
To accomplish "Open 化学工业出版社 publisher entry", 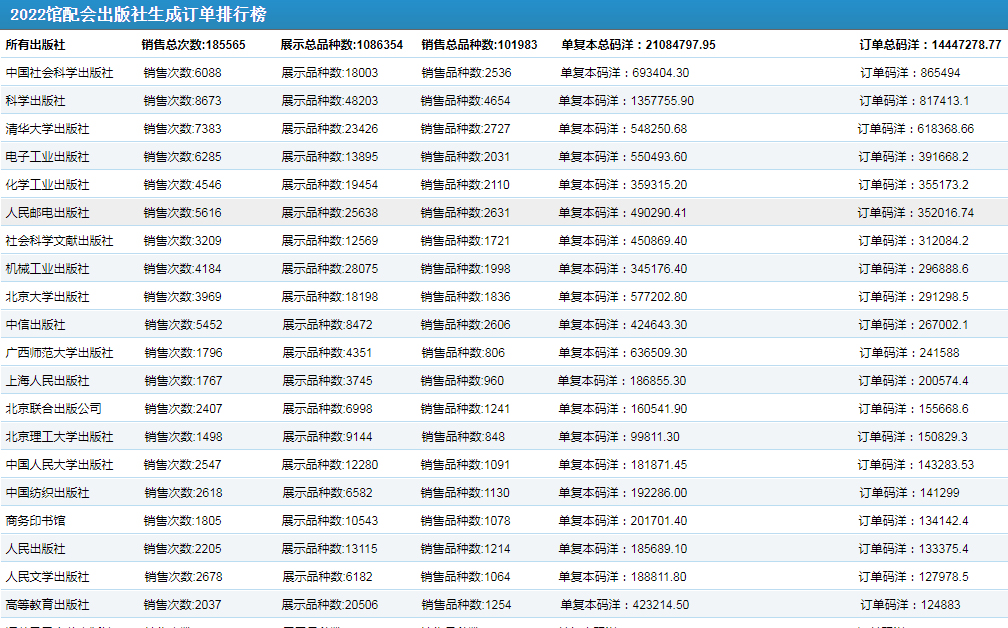I will [x=47, y=185].
